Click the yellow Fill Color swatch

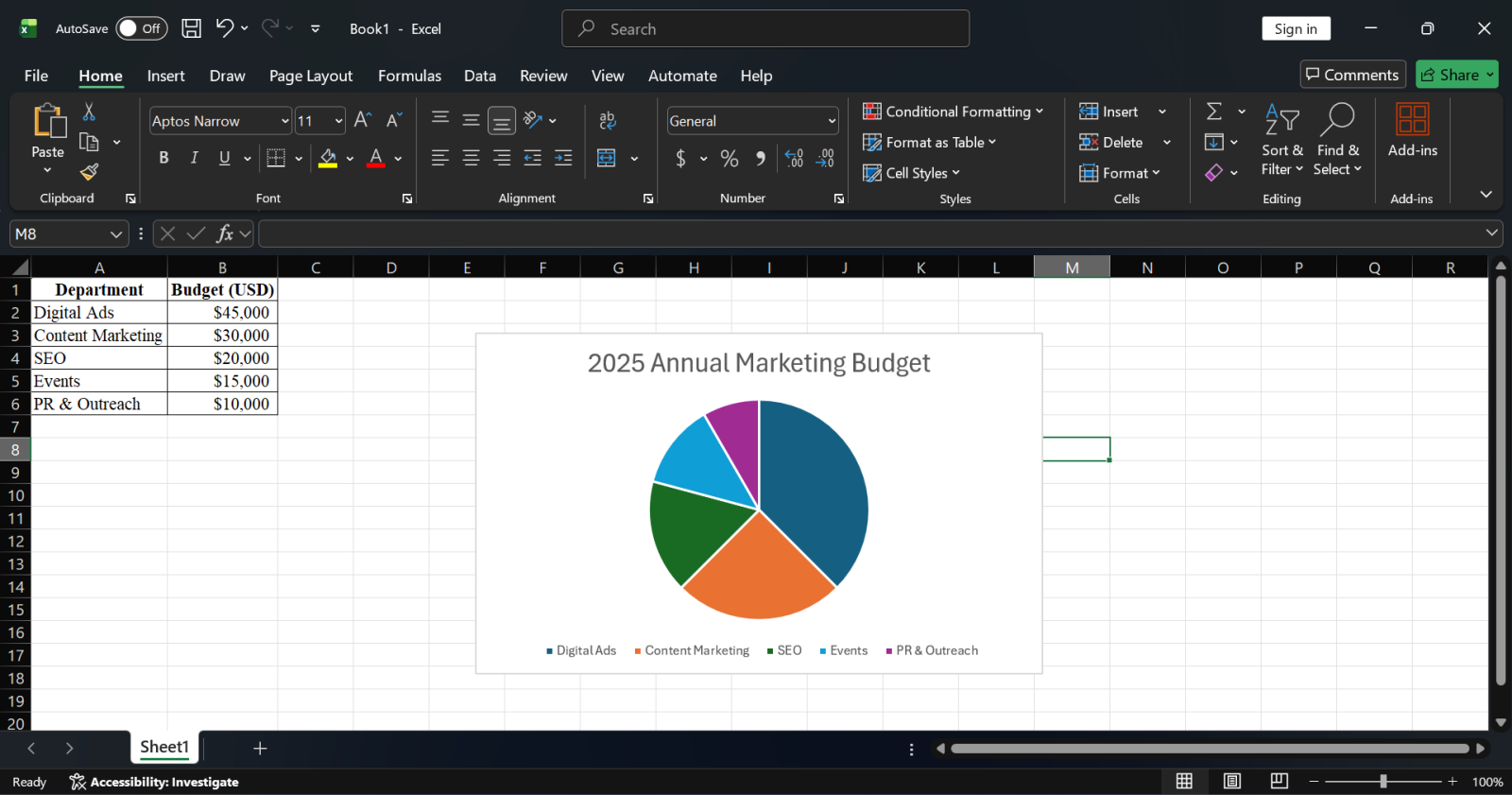pyautogui.click(x=328, y=158)
